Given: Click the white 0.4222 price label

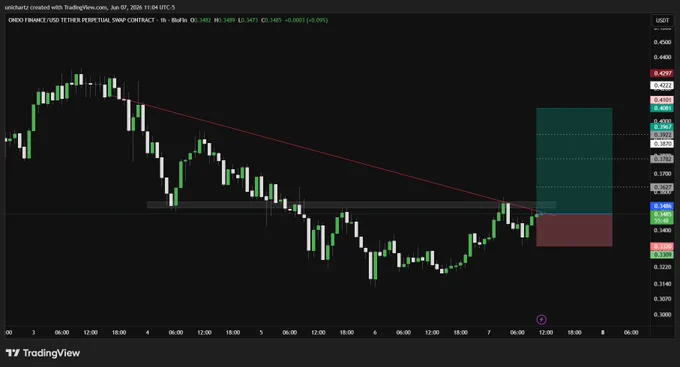Looking at the screenshot, I should (x=662, y=85).
